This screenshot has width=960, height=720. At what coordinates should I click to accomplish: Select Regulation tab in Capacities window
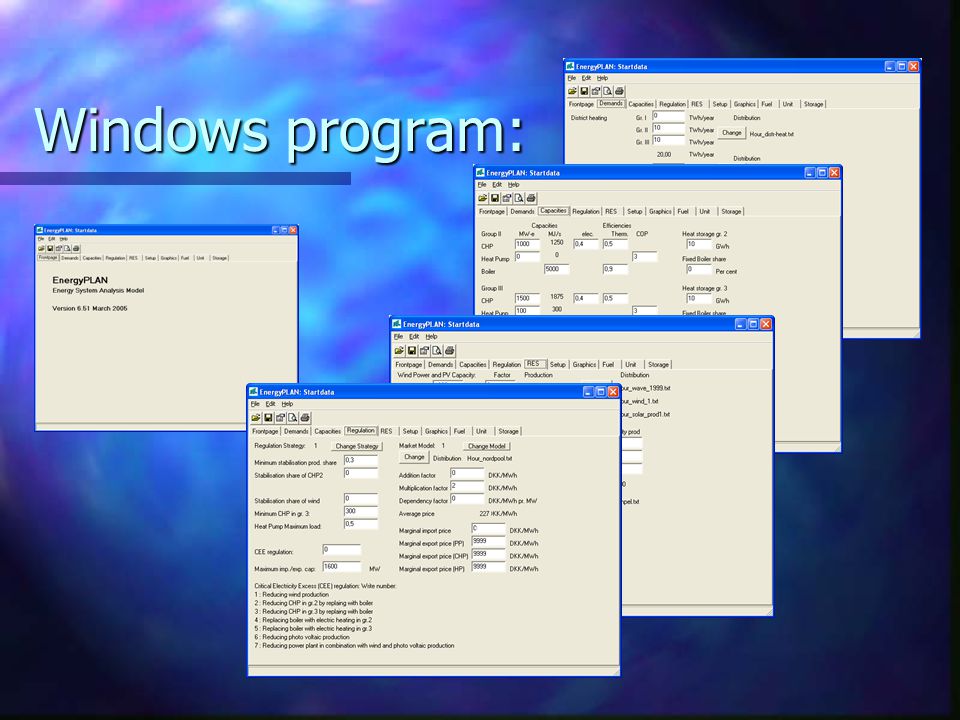(585, 211)
